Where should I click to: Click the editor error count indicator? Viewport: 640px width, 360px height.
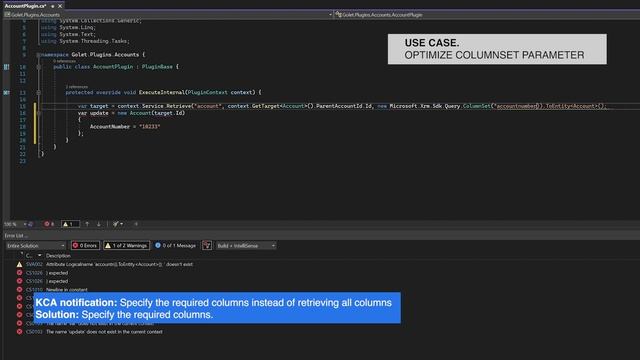(x=49, y=224)
